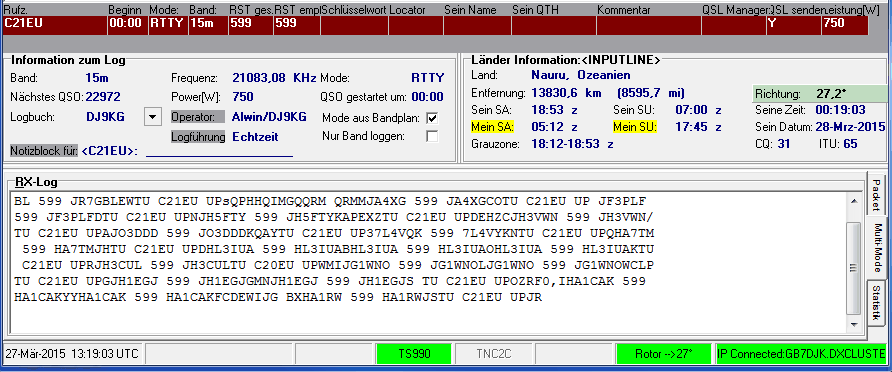Enable Nur Band loggen checkbox
The image size is (892, 372).
[432, 137]
